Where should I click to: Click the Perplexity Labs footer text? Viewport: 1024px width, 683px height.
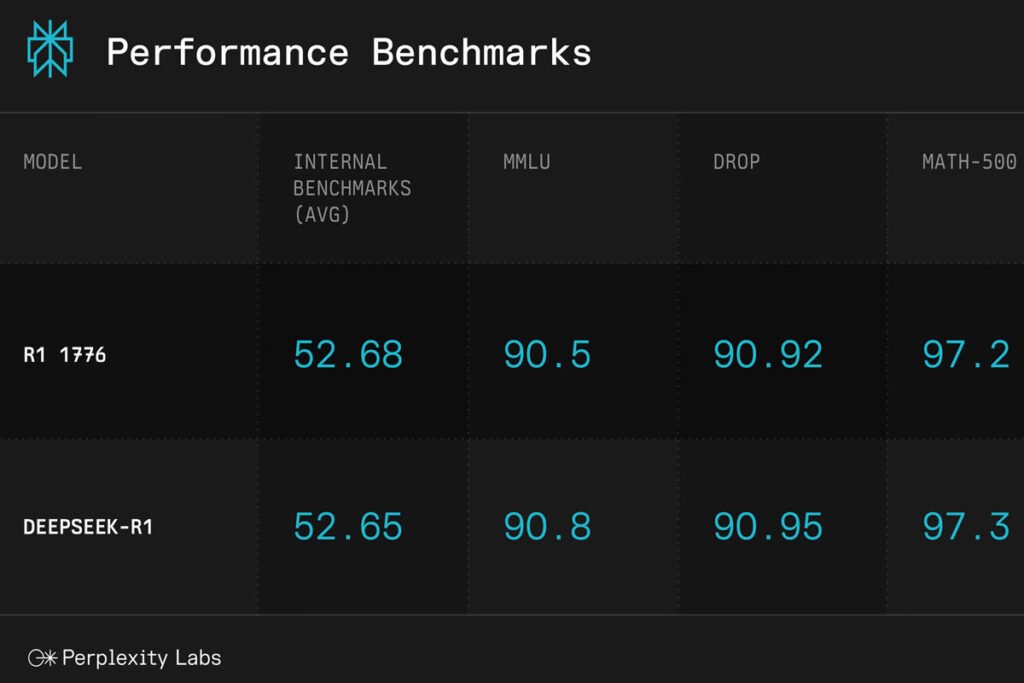click(x=142, y=658)
